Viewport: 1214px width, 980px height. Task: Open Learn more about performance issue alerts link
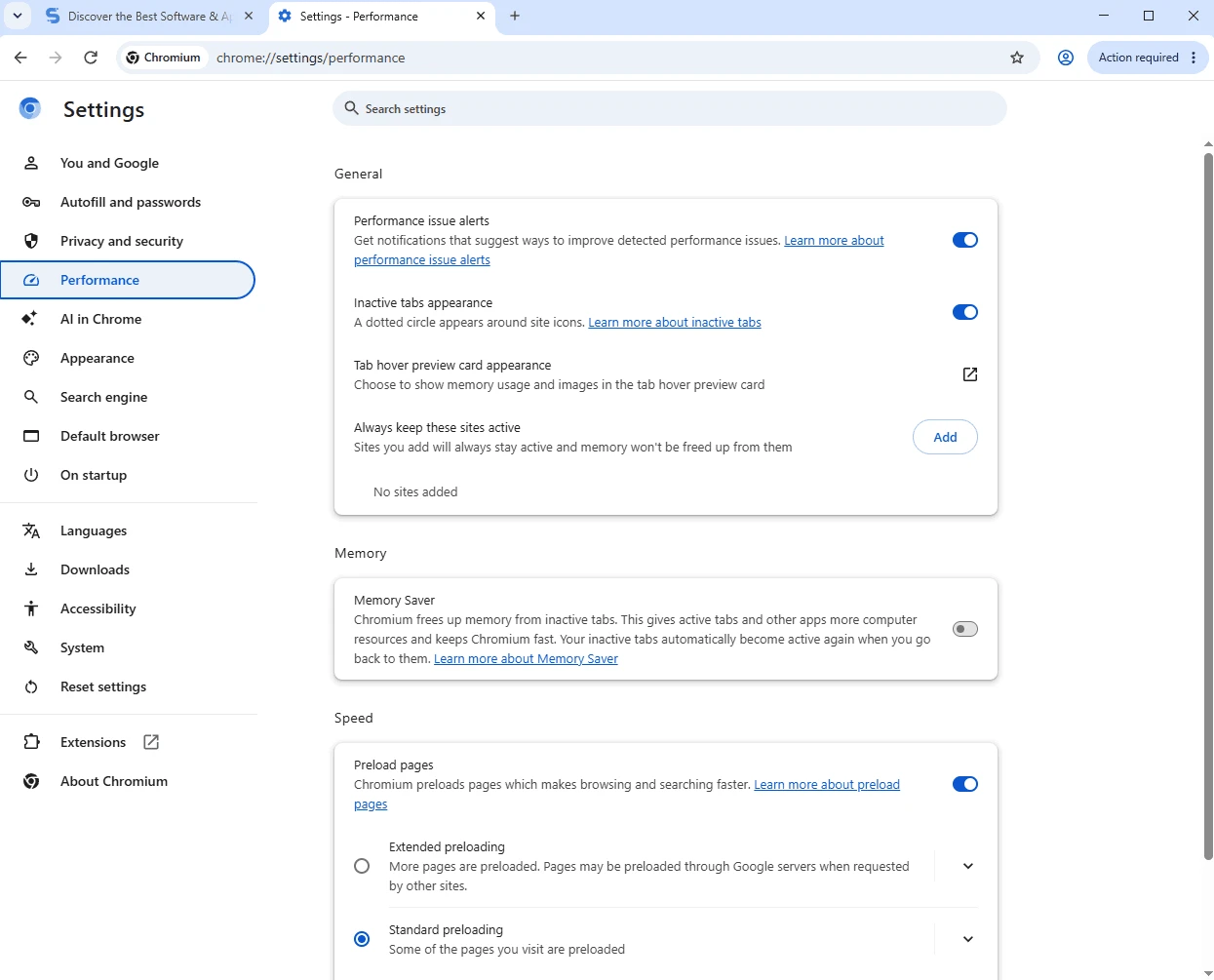click(834, 241)
